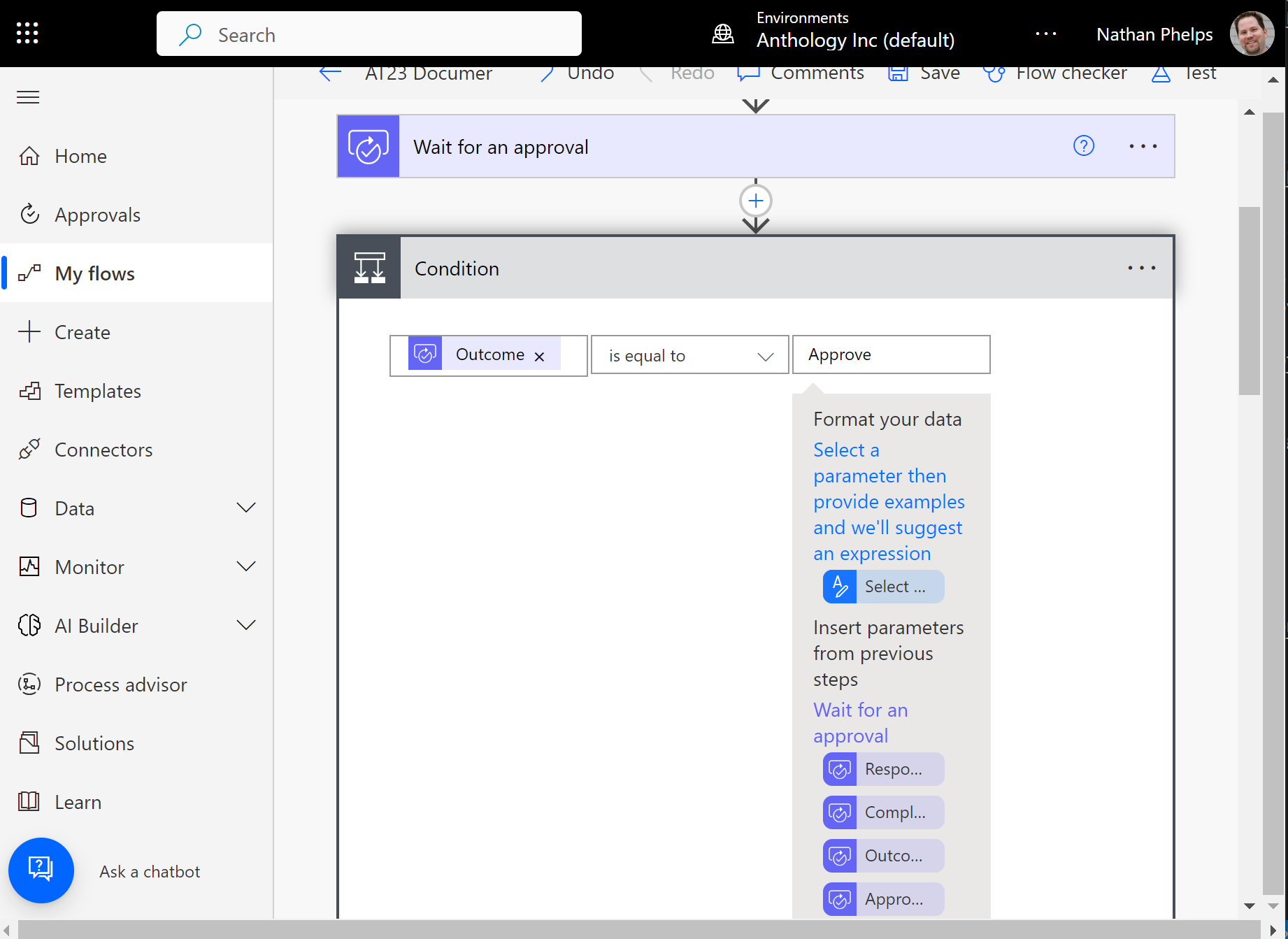Click the 'Select ...' format data button
Viewport: 1288px width, 939px height.
(884, 587)
